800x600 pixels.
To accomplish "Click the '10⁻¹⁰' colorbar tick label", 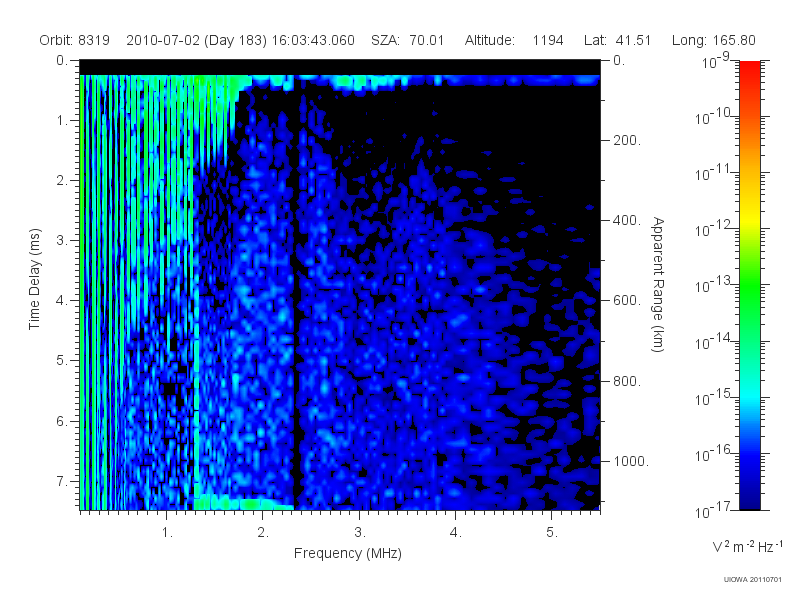I will pos(713,117).
